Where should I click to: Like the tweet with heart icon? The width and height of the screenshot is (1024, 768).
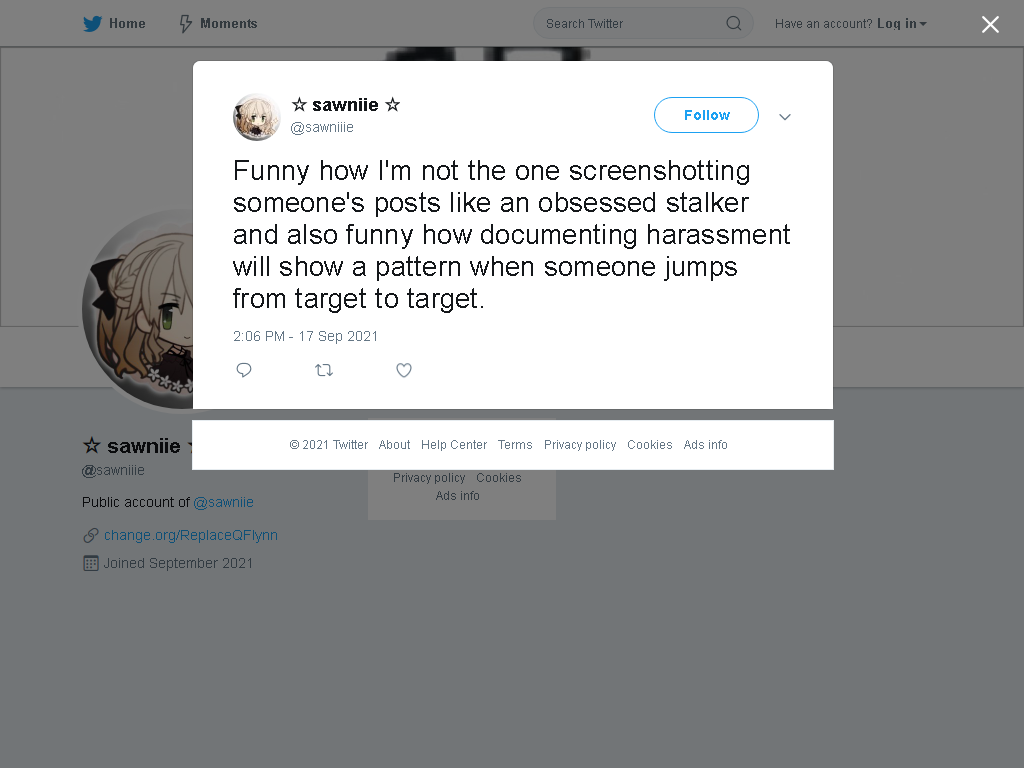coord(404,370)
